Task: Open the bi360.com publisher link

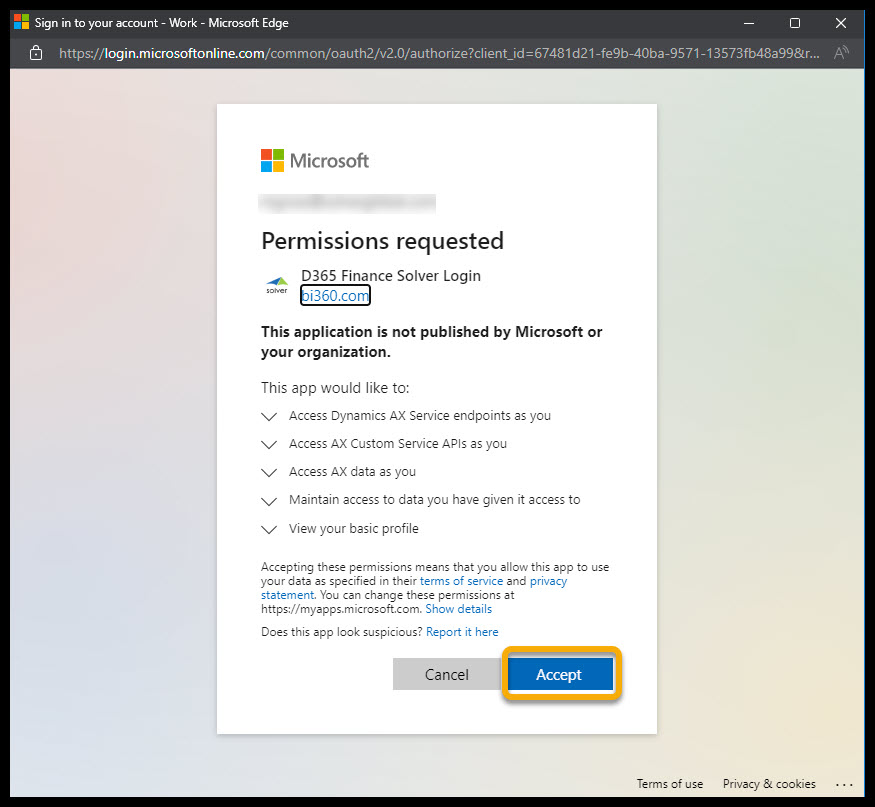Action: 335,295
